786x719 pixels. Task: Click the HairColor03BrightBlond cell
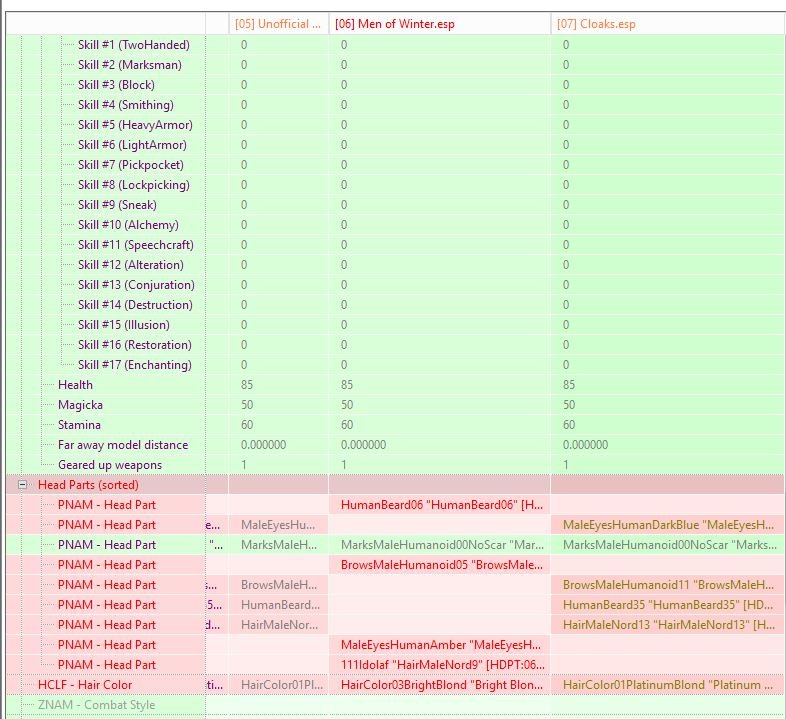pos(440,685)
